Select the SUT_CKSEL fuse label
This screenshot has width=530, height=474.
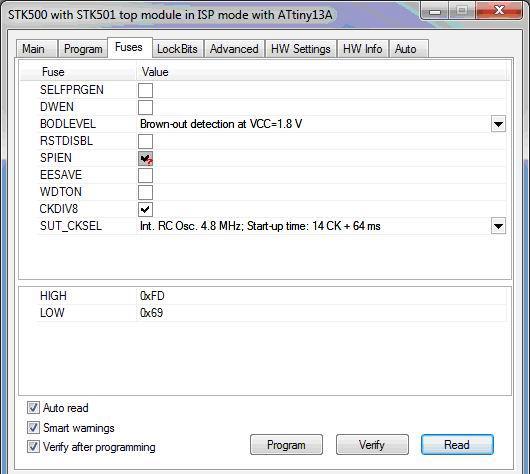(71, 226)
